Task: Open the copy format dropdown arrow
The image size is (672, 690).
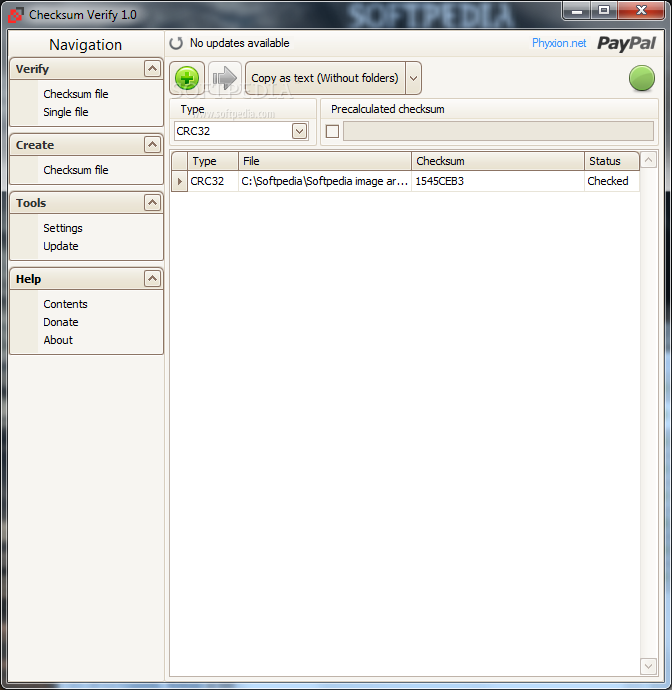Action: click(x=413, y=78)
